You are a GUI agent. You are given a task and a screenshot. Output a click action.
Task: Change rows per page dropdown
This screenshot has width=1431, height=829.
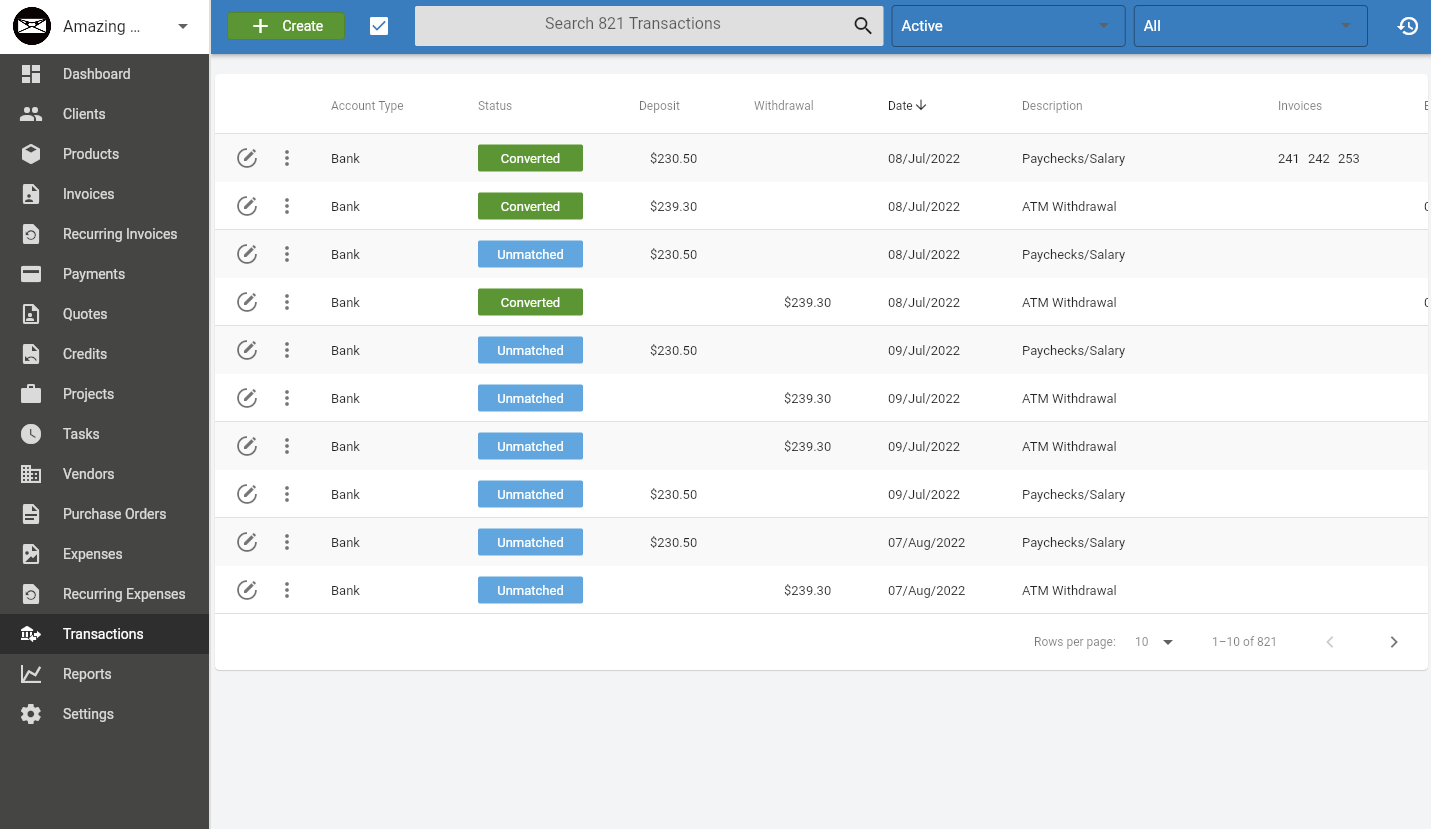[1154, 642]
